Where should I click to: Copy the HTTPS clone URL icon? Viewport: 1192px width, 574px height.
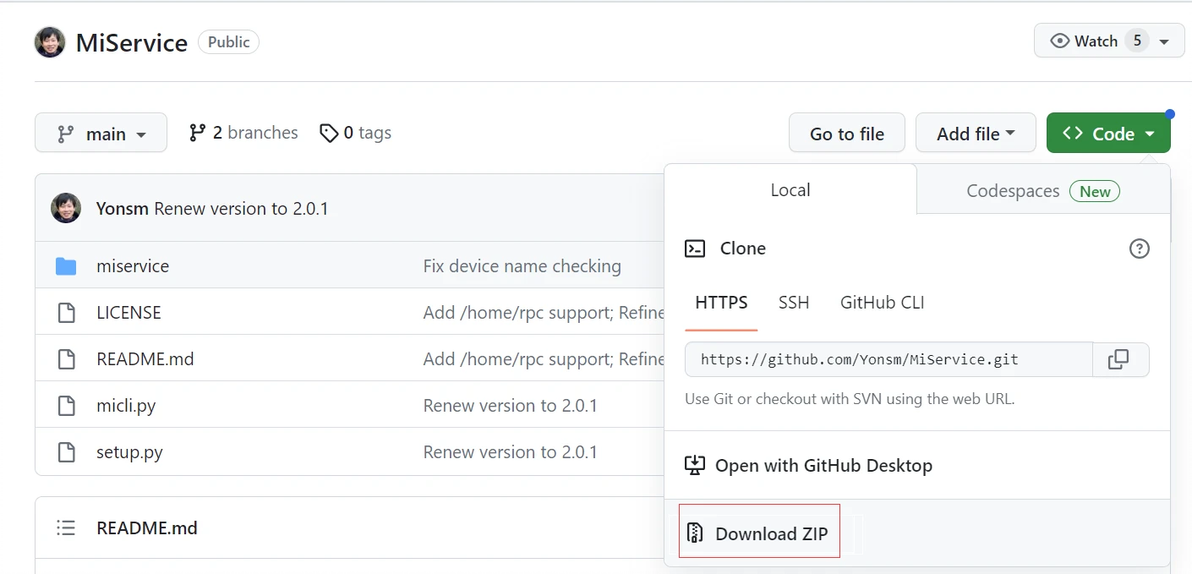pos(1118,360)
